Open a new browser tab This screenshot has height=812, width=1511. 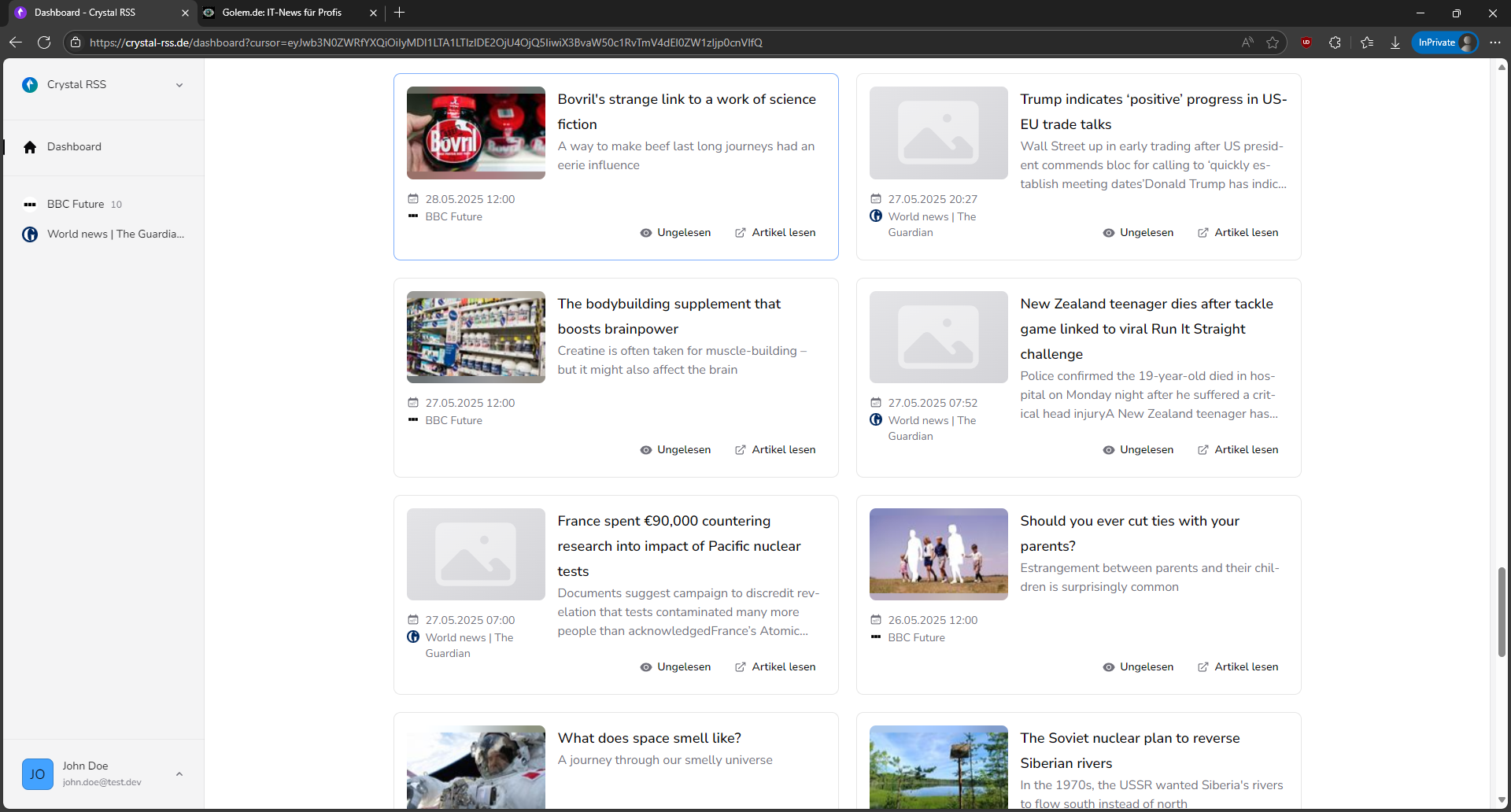[400, 13]
